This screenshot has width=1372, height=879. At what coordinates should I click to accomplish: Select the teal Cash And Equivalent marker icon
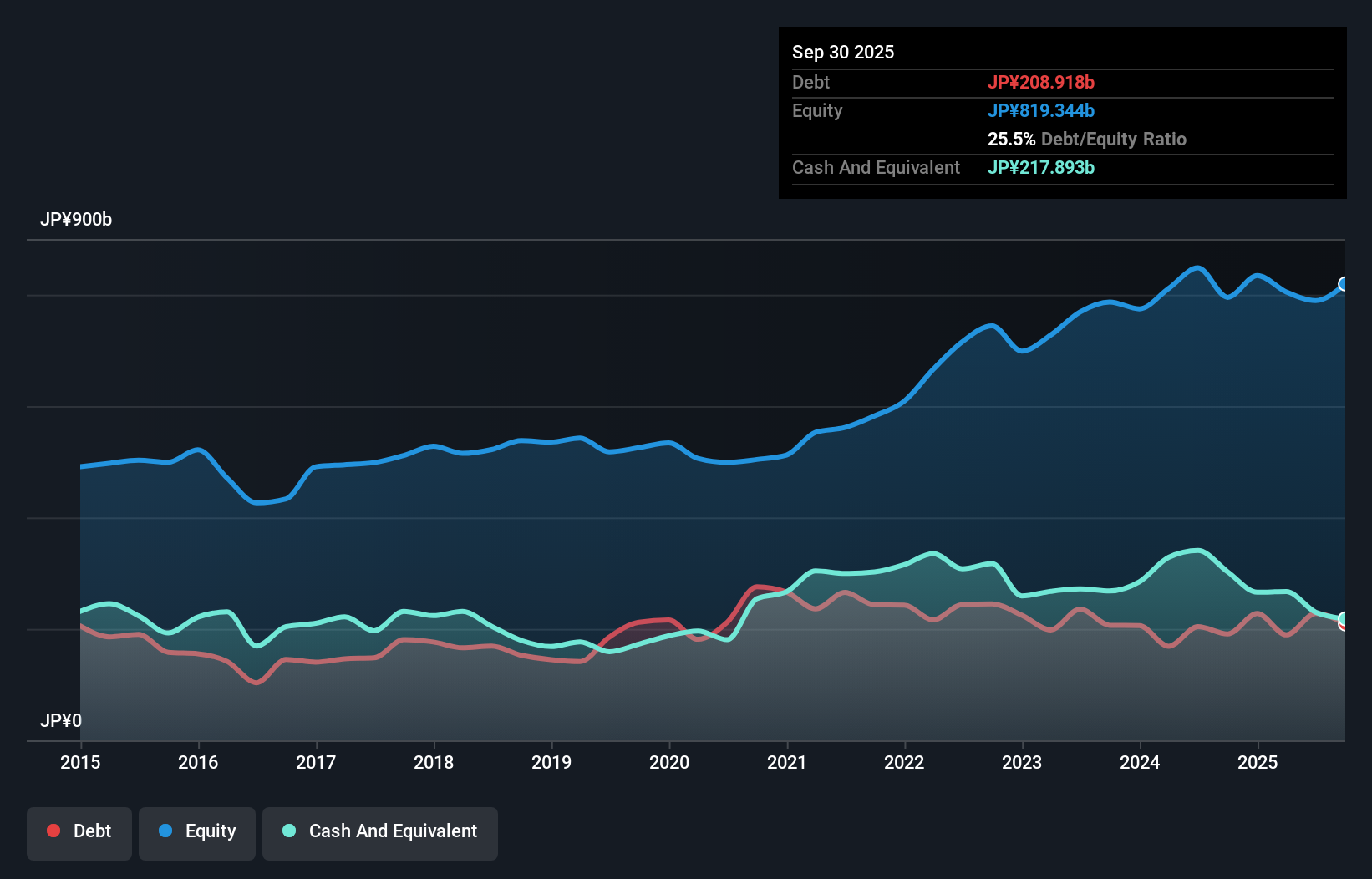(288, 831)
